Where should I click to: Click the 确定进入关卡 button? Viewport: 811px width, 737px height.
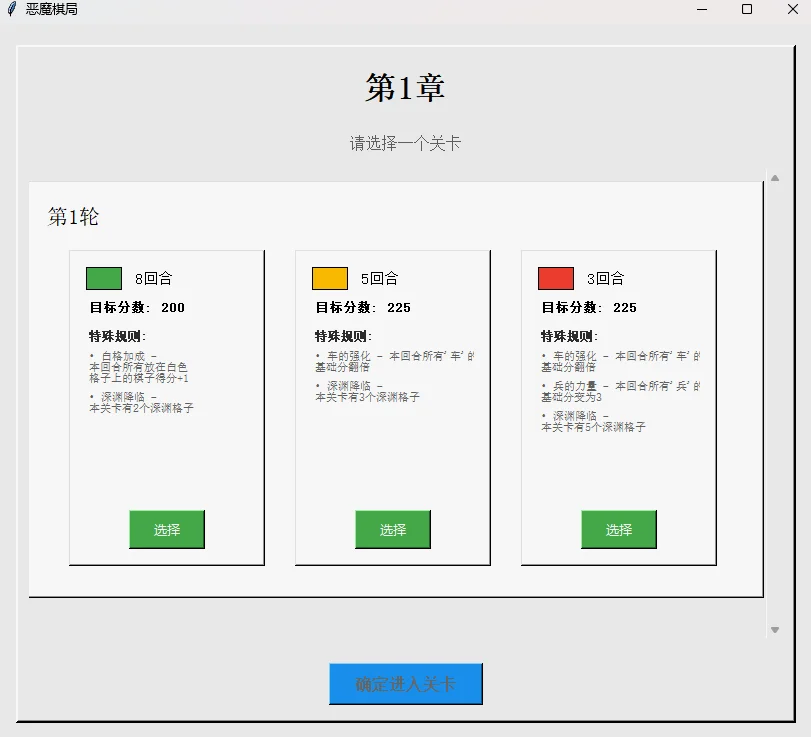tap(406, 684)
